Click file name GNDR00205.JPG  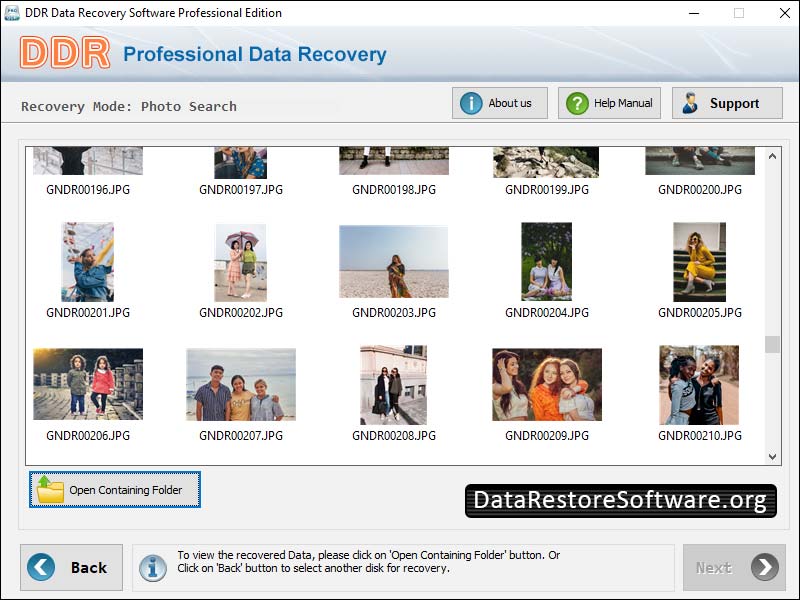coord(700,313)
